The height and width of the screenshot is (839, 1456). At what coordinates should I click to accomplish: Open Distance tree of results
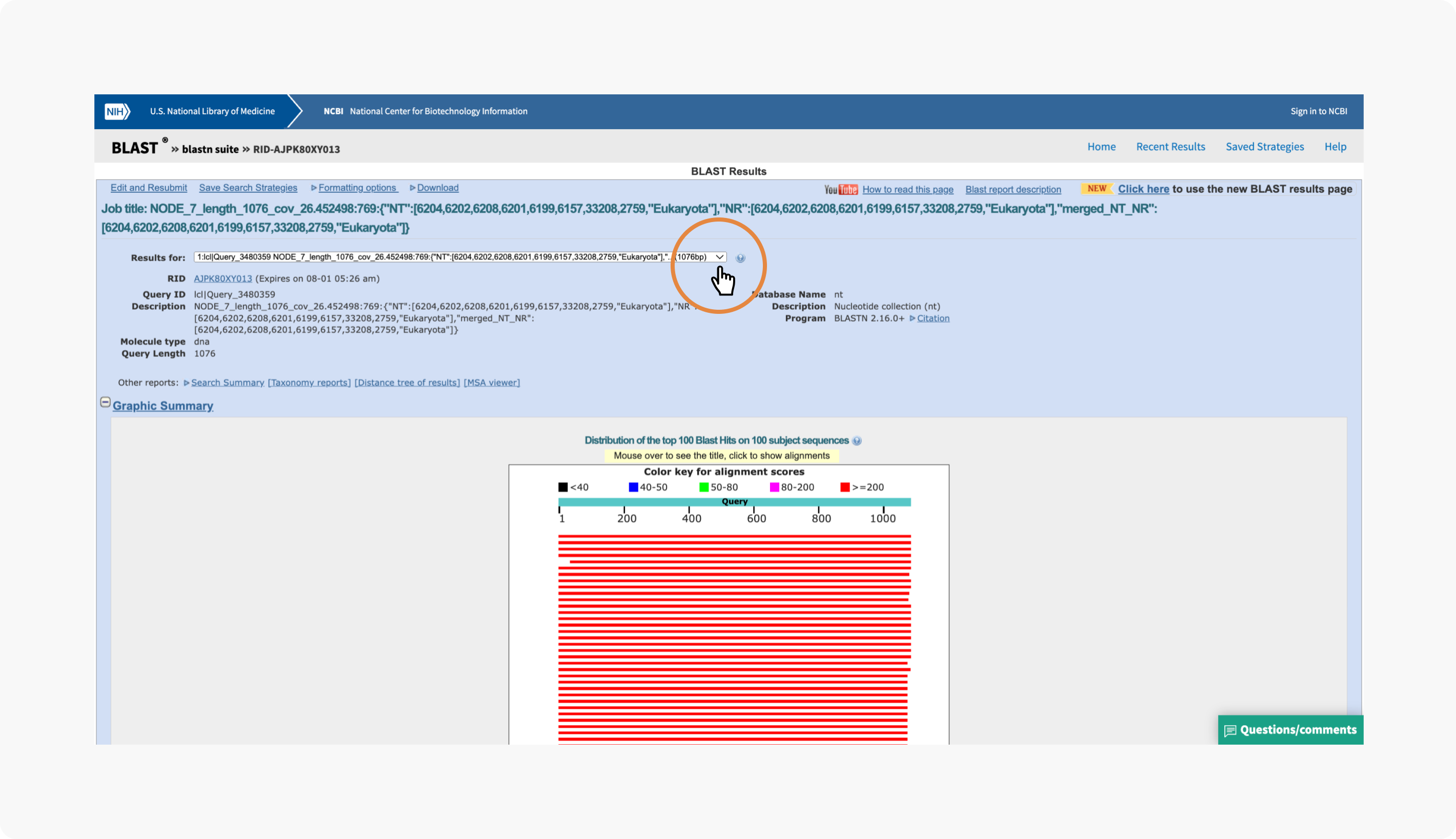pos(407,383)
